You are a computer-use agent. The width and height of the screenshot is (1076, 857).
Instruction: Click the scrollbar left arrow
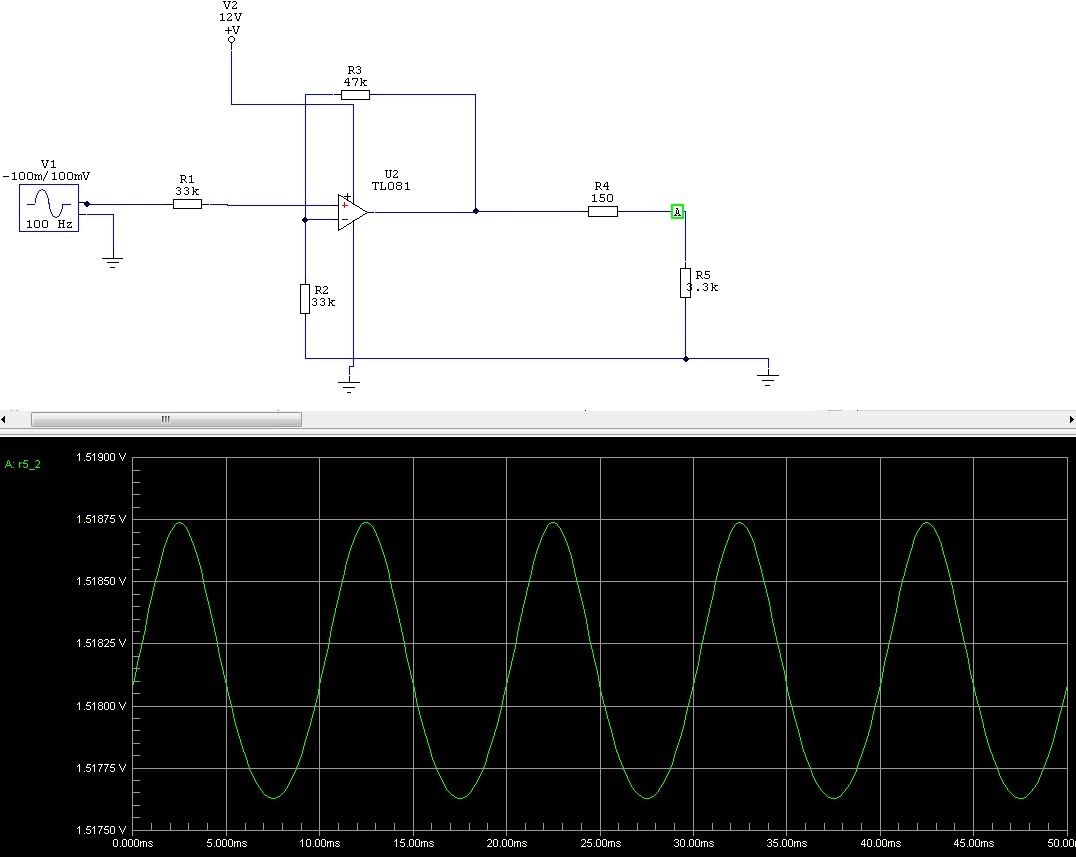3,419
